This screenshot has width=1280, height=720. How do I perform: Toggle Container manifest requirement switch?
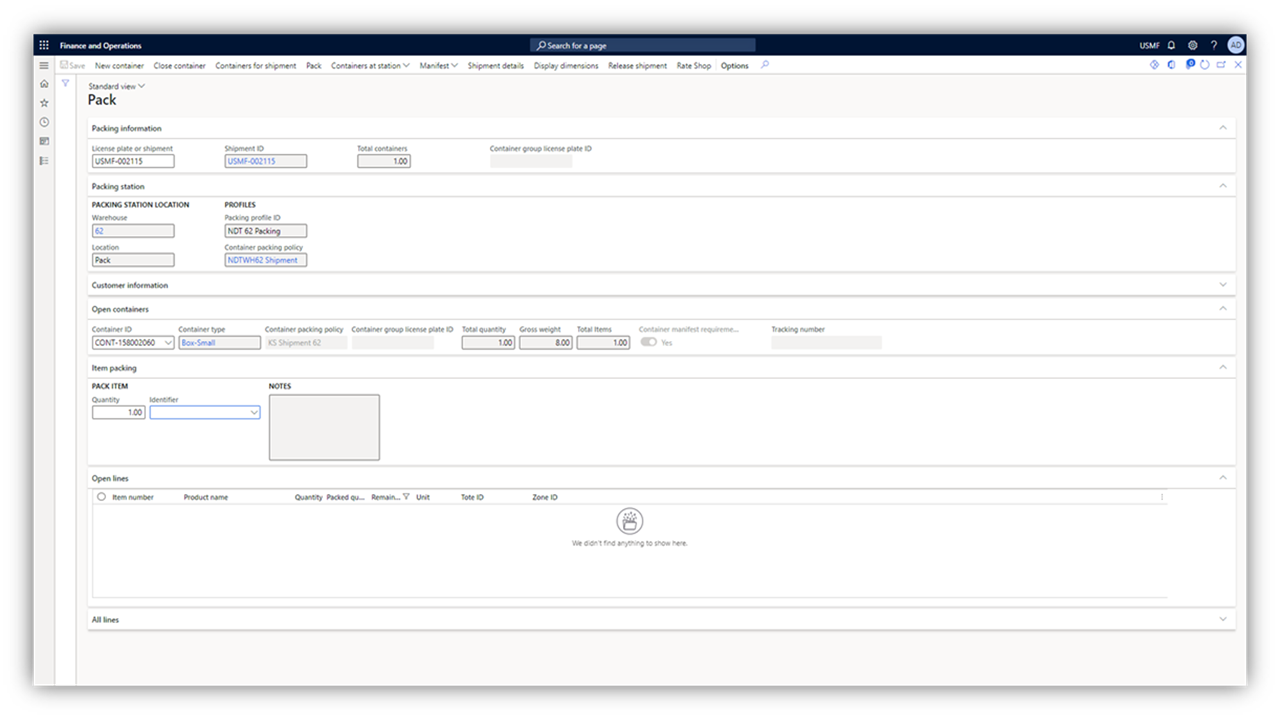[x=649, y=342]
